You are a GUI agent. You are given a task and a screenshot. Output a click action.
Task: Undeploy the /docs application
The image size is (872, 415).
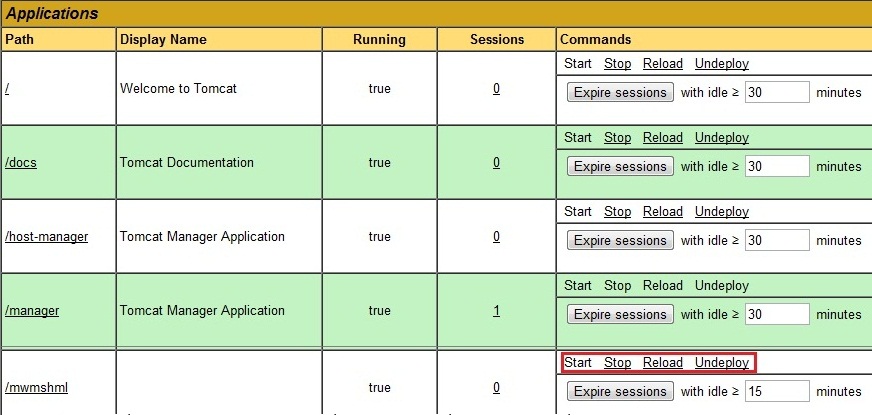pyautogui.click(x=721, y=138)
